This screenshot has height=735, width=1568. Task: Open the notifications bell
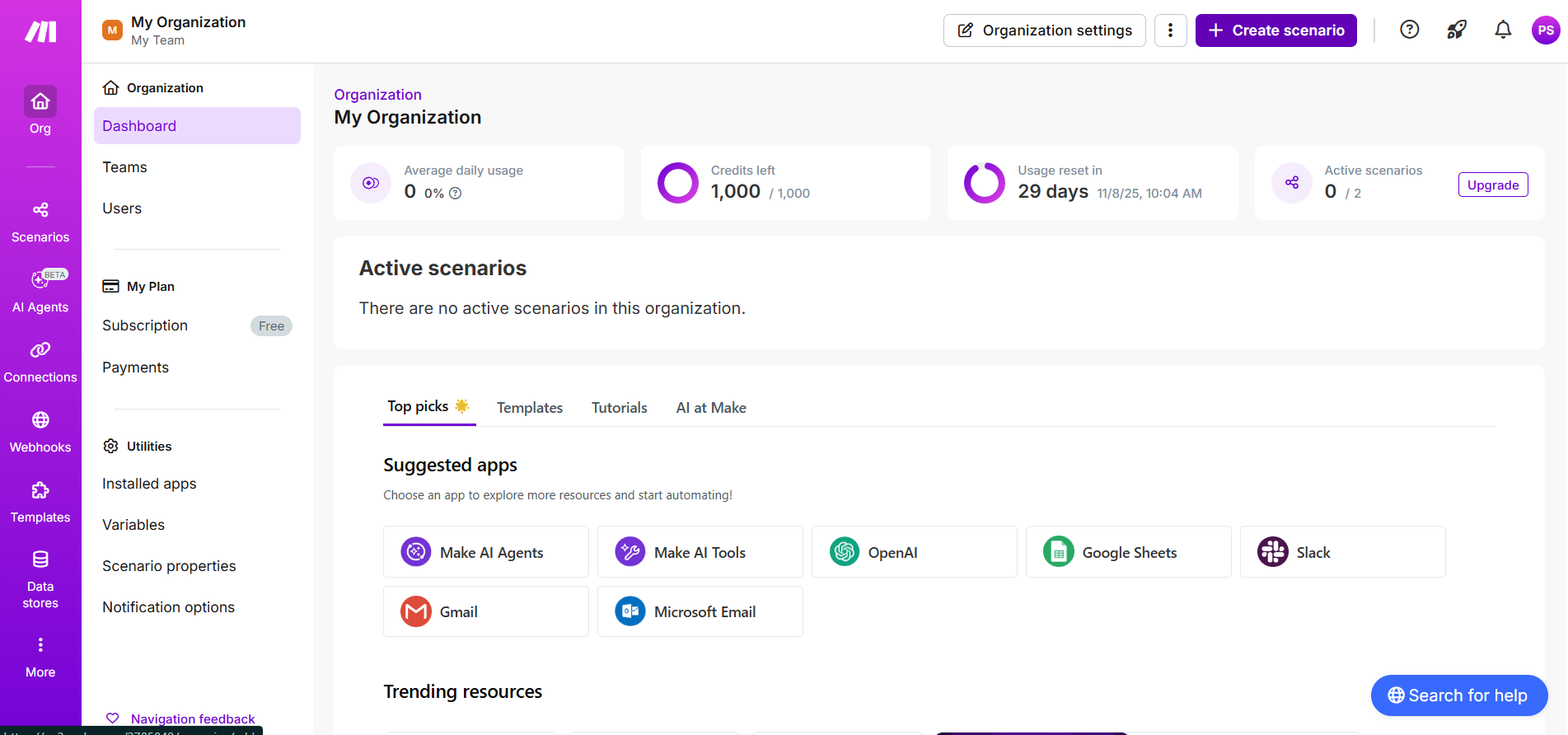1503,30
